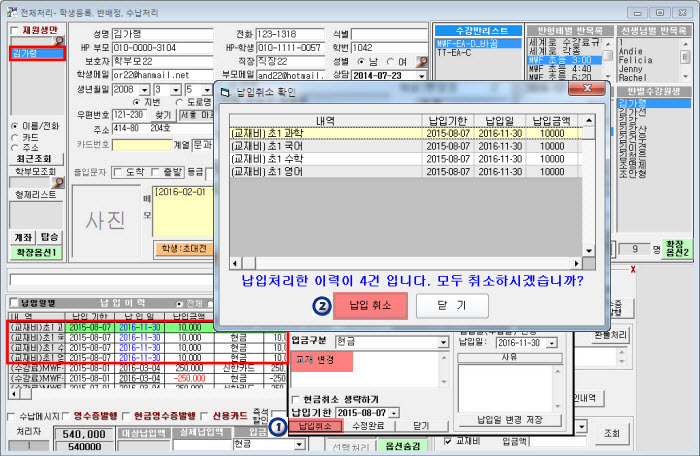This screenshot has width=700, height=456.
Task: Click the application icon in the title bar
Action: pos(10,9)
